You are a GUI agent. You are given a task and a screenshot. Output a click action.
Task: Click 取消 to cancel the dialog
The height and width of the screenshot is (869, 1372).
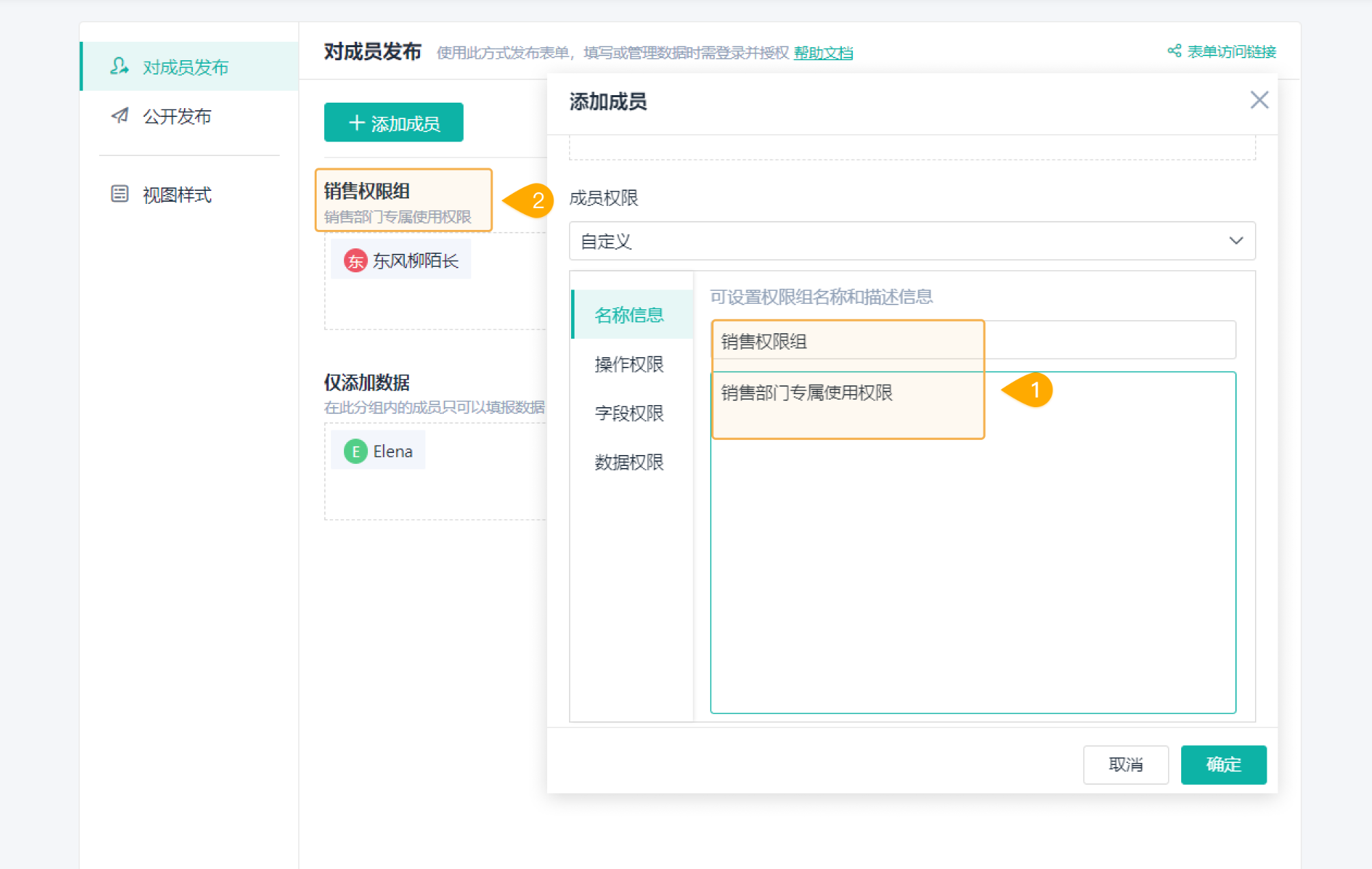[x=1126, y=764]
